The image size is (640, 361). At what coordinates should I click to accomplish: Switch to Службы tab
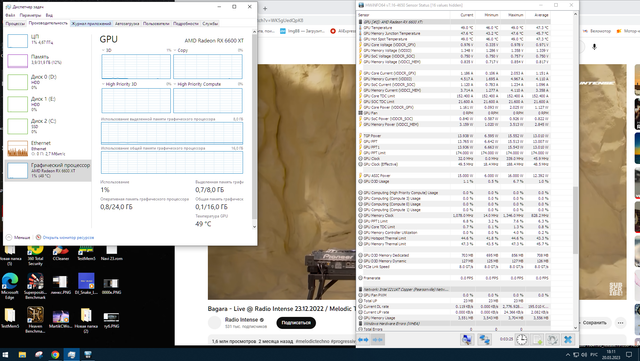click(210, 24)
